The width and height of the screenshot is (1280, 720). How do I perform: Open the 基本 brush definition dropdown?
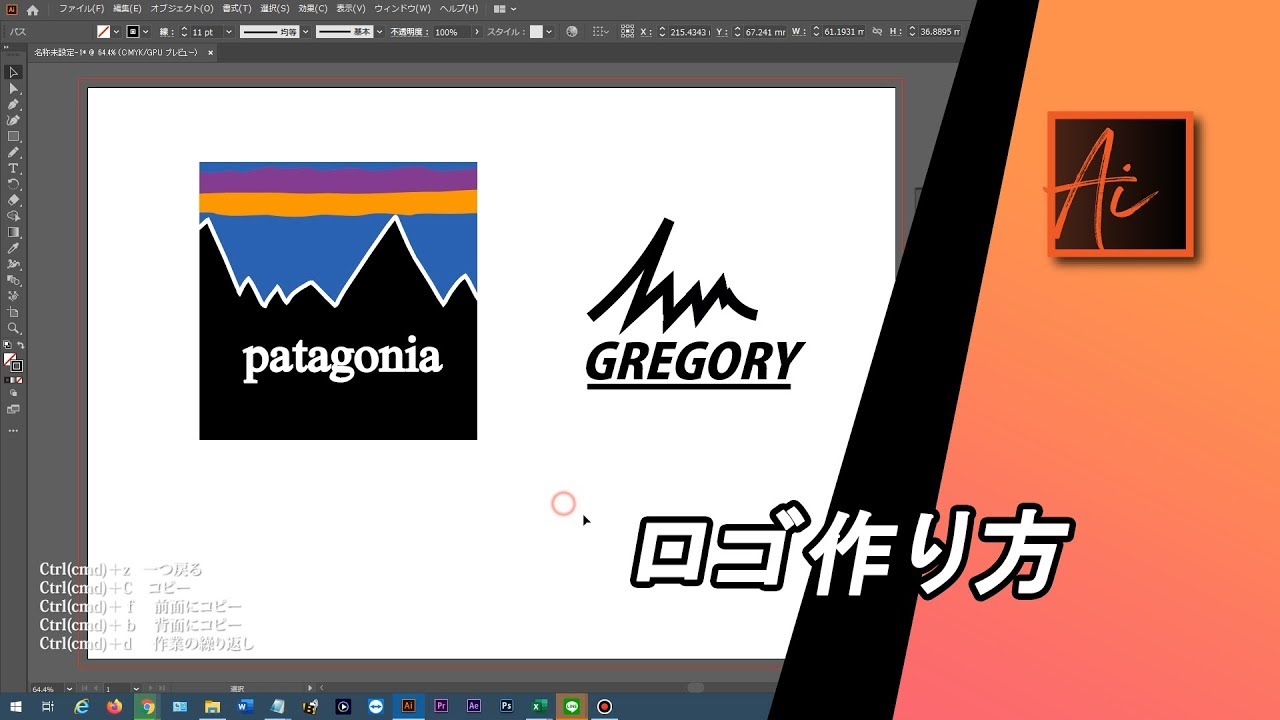379,32
